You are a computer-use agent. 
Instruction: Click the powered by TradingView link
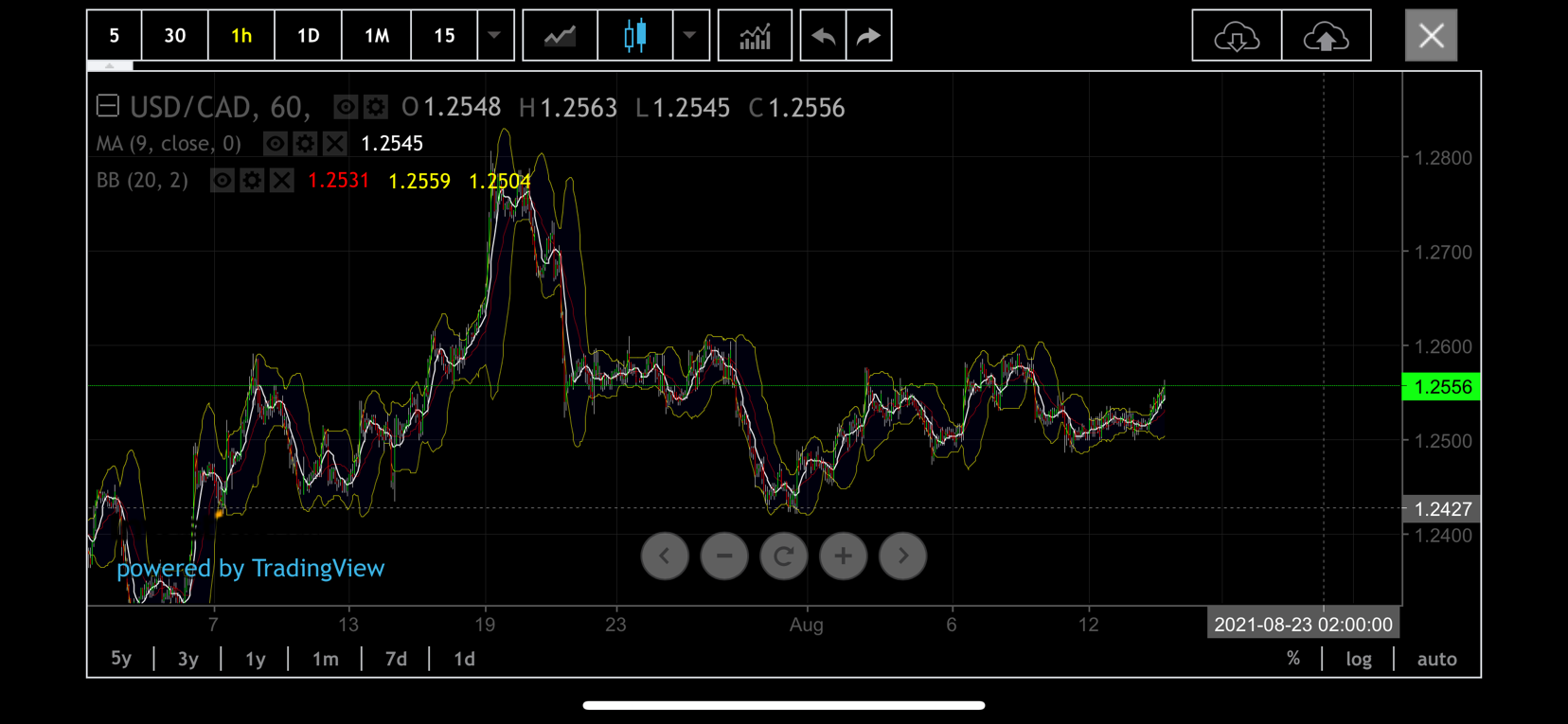pyautogui.click(x=250, y=568)
